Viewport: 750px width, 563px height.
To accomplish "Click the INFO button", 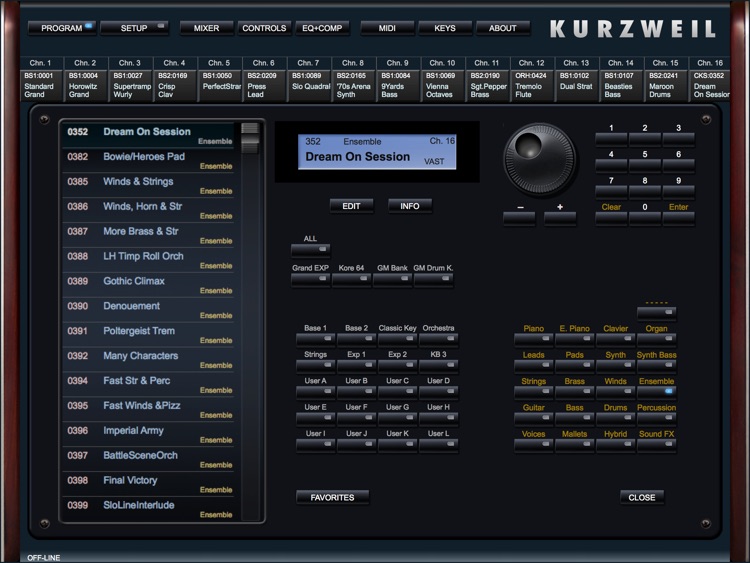I will point(410,206).
